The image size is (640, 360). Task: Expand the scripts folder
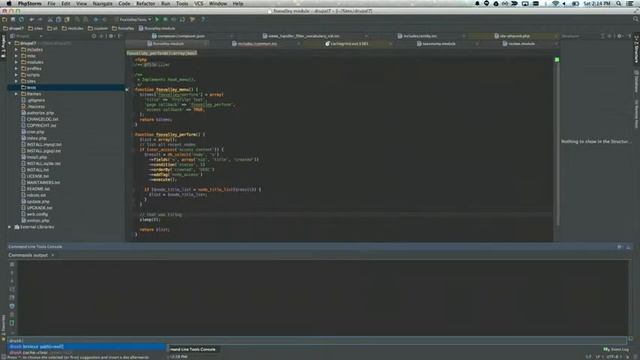(x=16, y=75)
